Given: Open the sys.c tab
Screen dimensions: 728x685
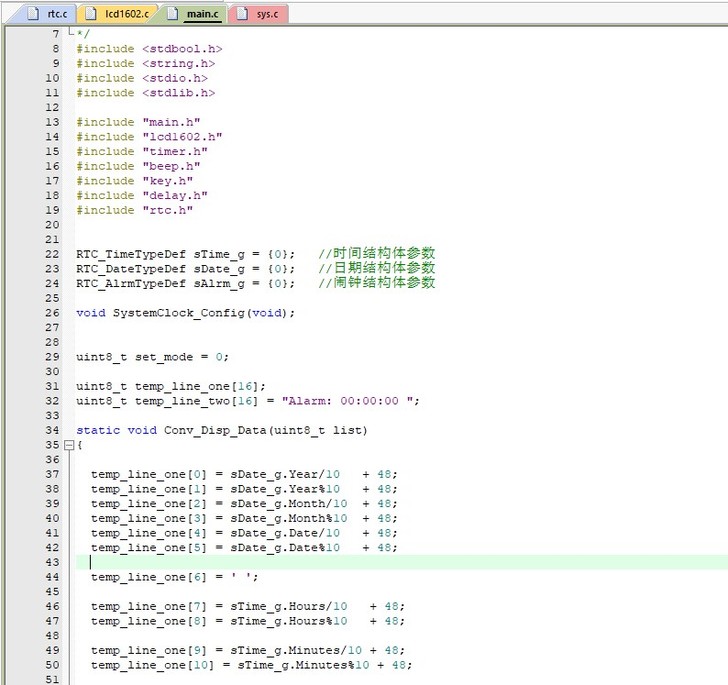Looking at the screenshot, I should [258, 14].
